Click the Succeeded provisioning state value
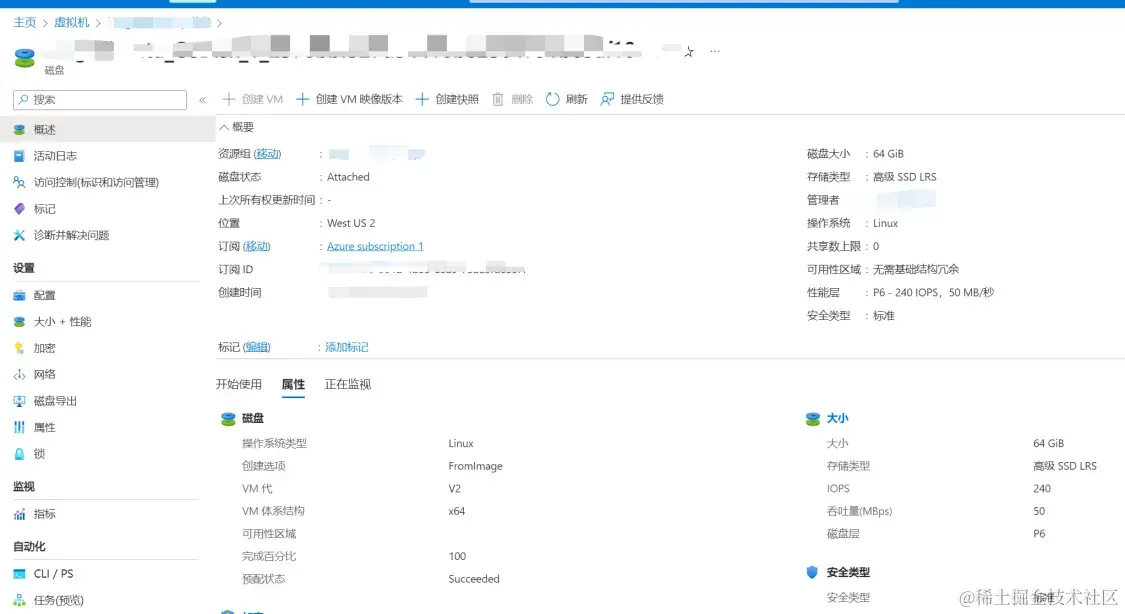Image resolution: width=1125 pixels, height=614 pixels. pyautogui.click(x=474, y=579)
